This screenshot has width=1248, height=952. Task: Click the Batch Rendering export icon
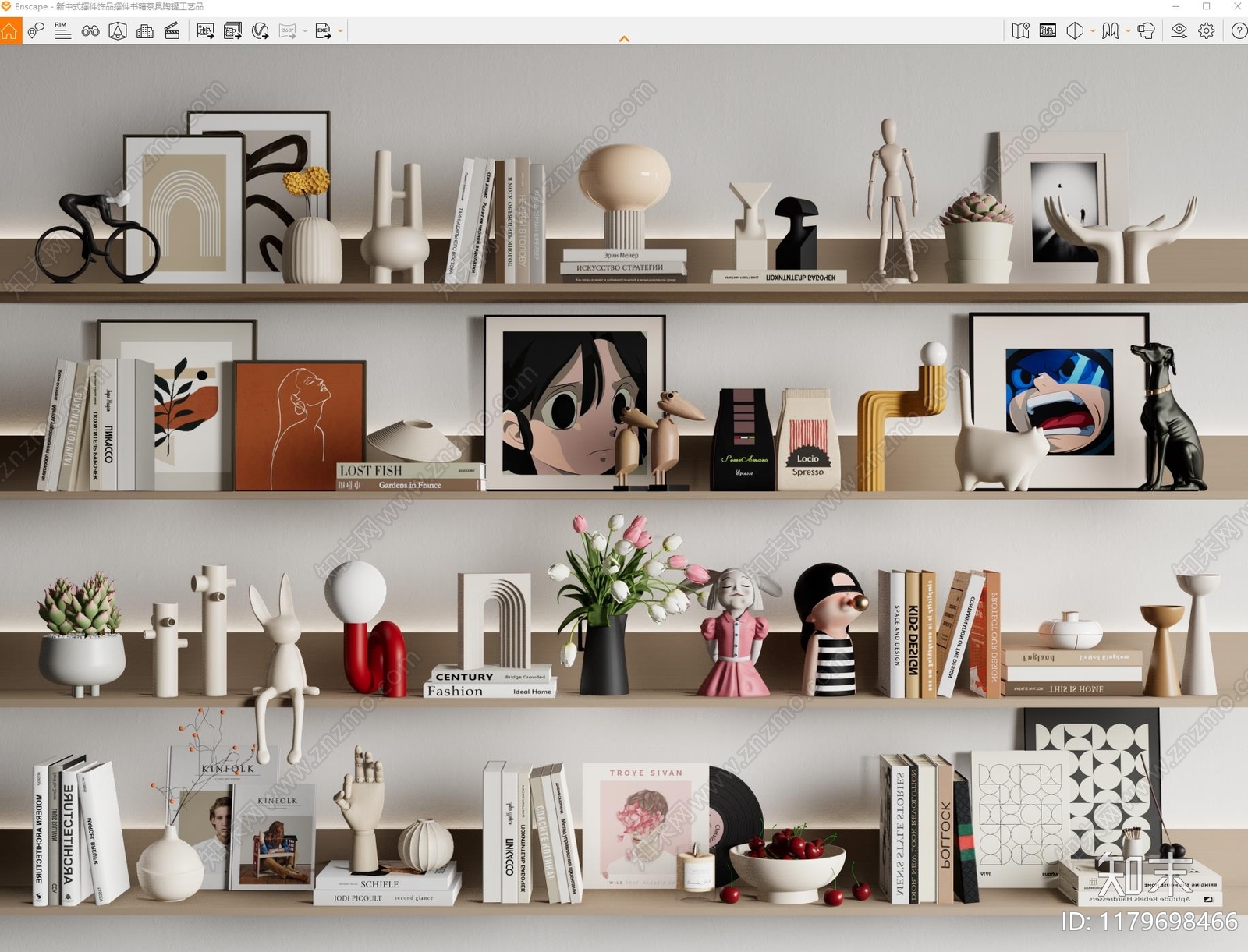pyautogui.click(x=232, y=31)
